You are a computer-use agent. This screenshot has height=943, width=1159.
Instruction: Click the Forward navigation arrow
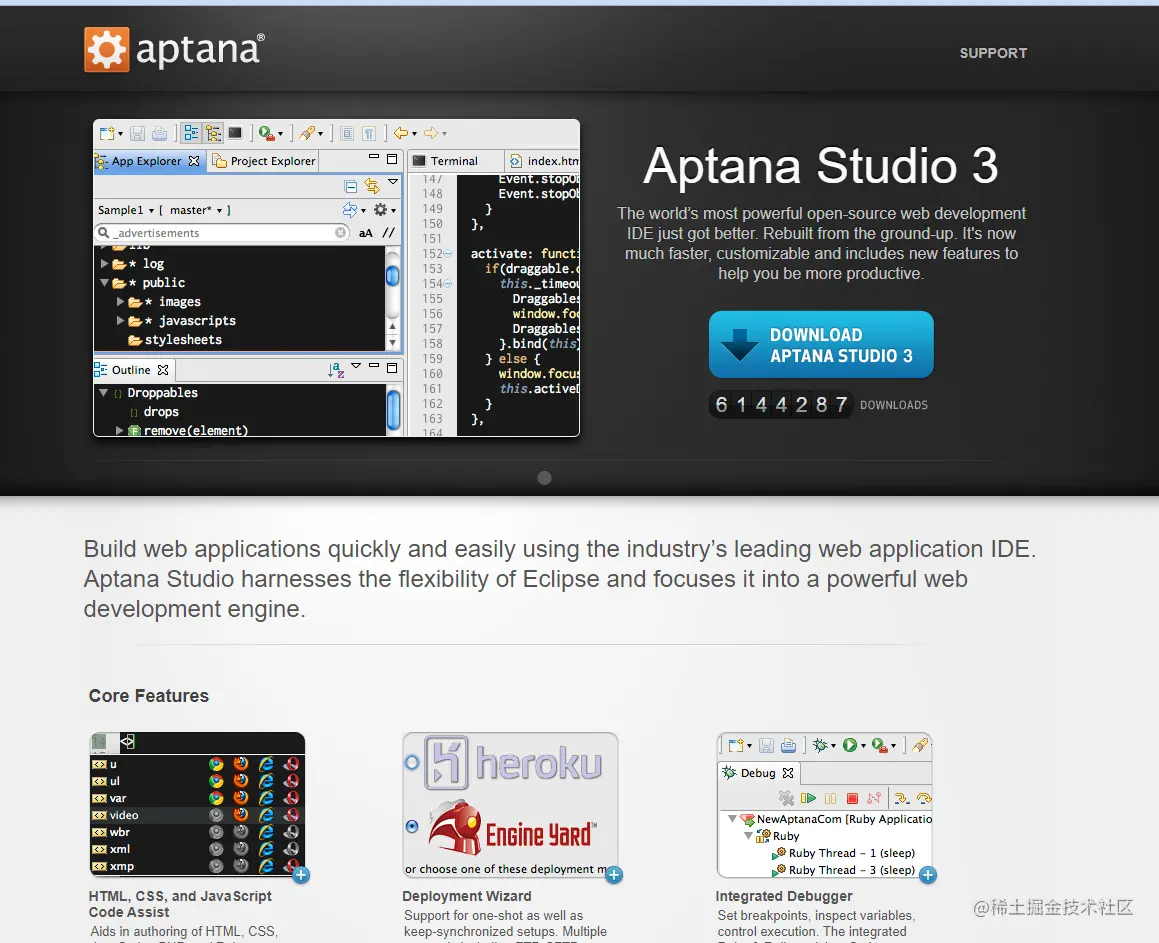pyautogui.click(x=431, y=133)
